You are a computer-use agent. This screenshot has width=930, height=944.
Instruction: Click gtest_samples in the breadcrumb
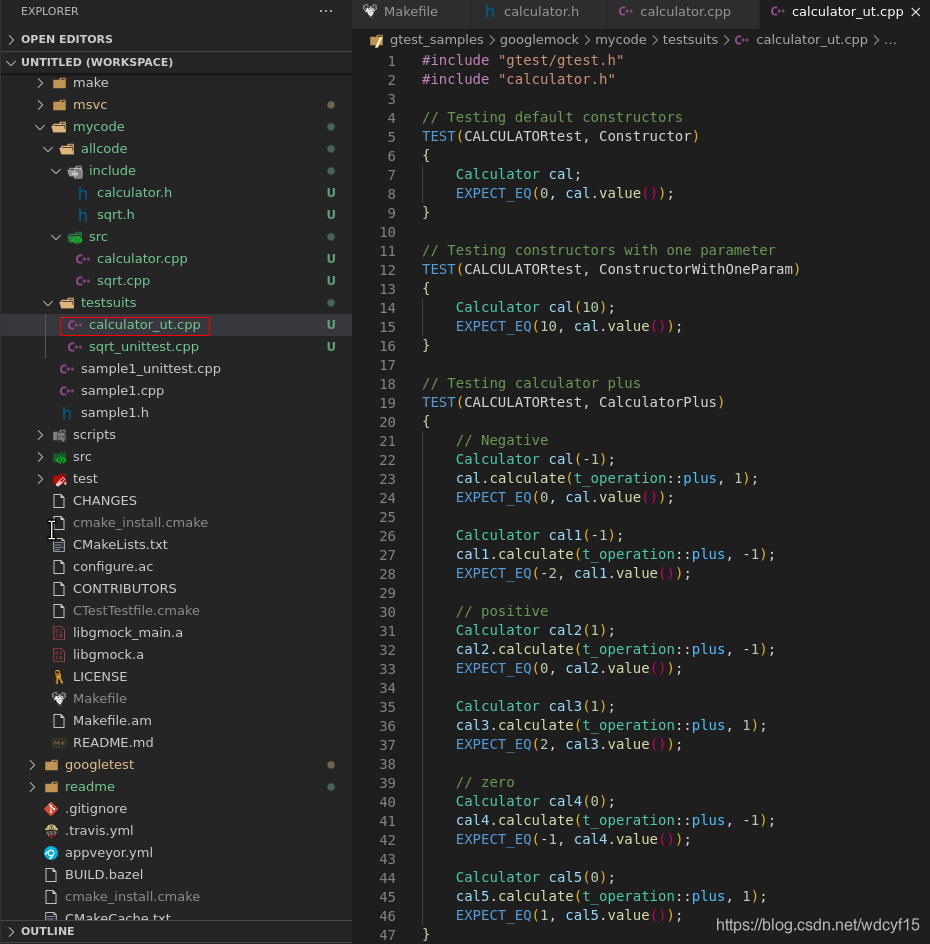[x=436, y=40]
